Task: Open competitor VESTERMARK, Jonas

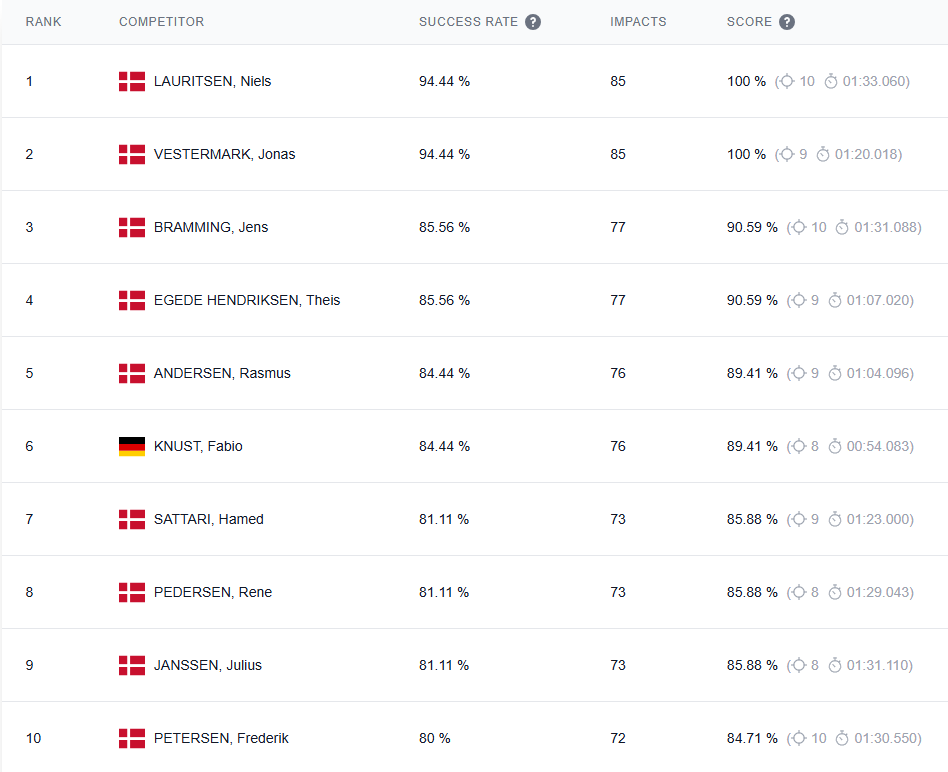Action: click(x=224, y=155)
